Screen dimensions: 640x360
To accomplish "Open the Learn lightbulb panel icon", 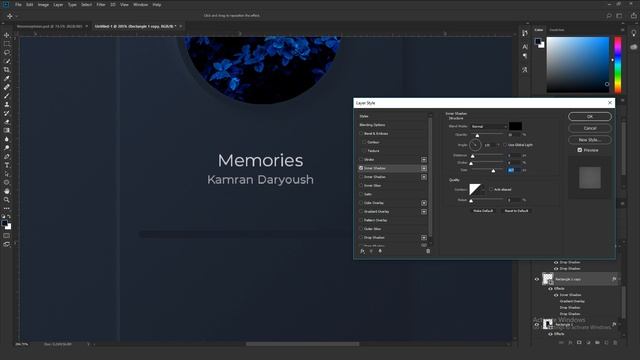I will [634, 33].
